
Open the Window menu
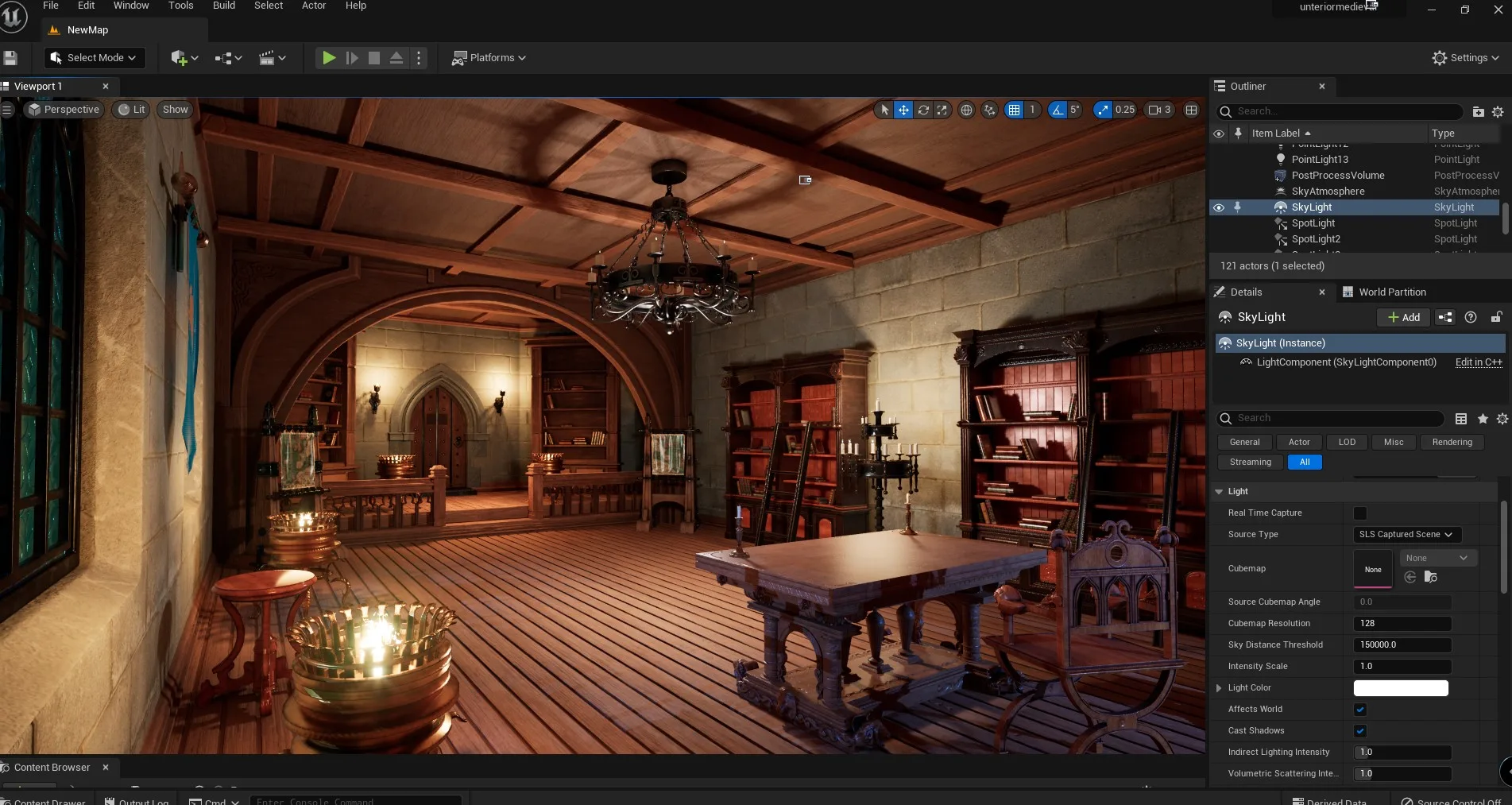(x=131, y=6)
